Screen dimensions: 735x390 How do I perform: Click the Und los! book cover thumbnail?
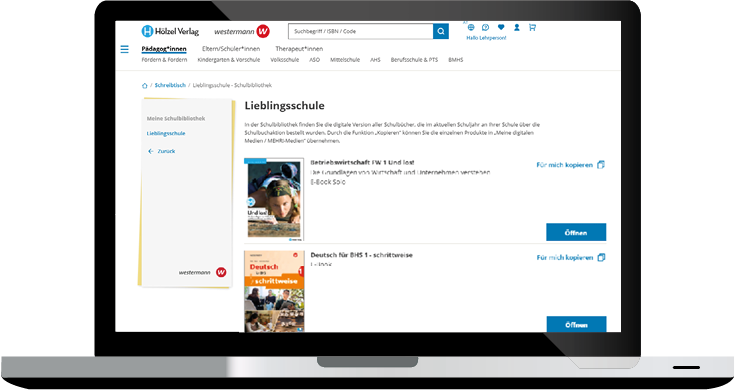pyautogui.click(x=274, y=199)
